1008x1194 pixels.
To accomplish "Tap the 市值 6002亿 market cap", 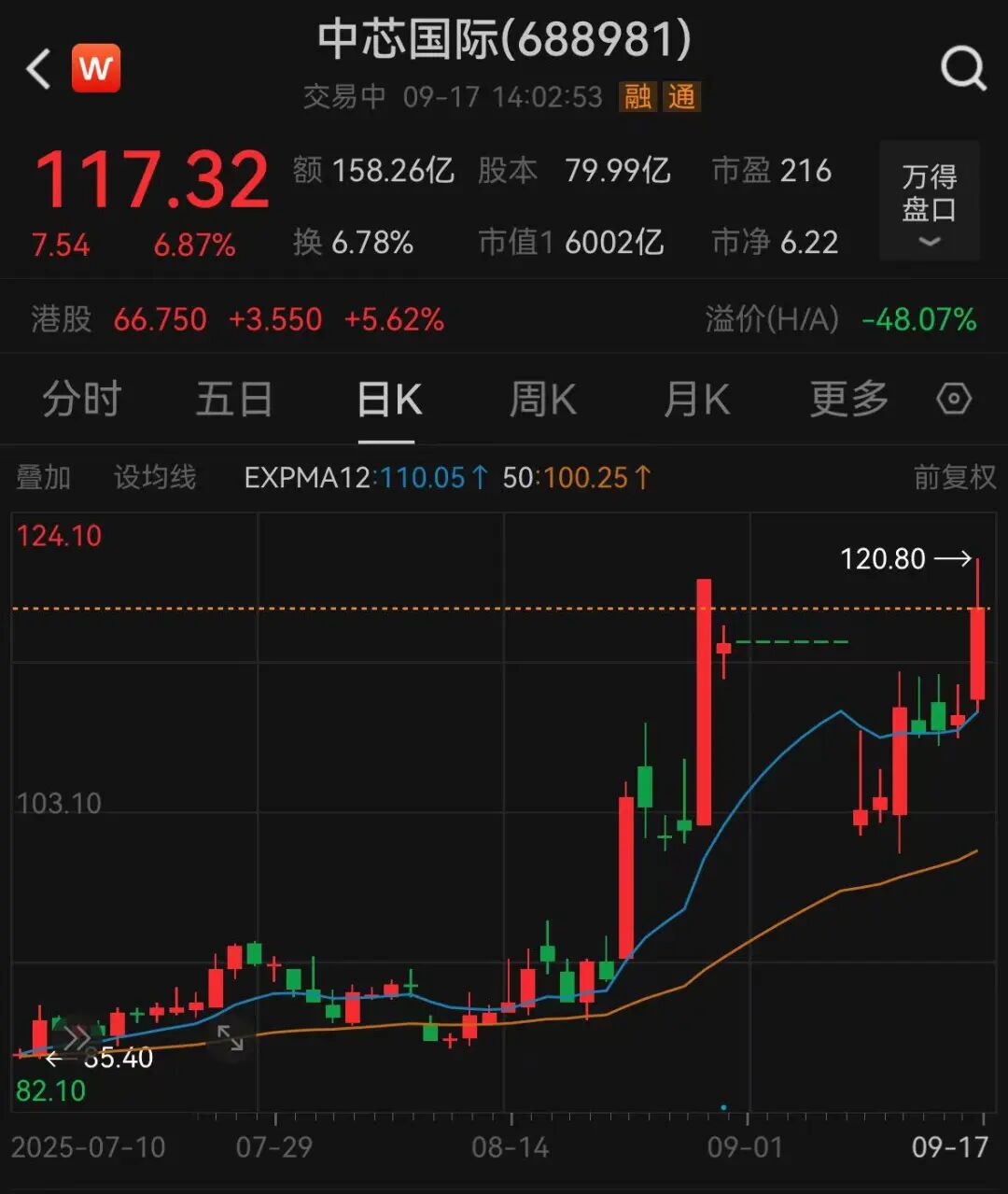I will click(x=571, y=243).
